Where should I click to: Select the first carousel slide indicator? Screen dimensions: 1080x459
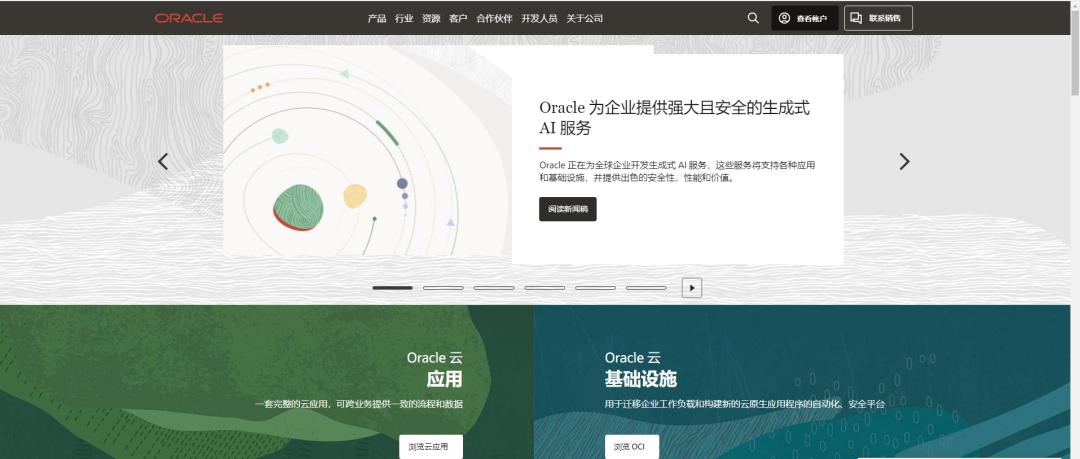[393, 288]
